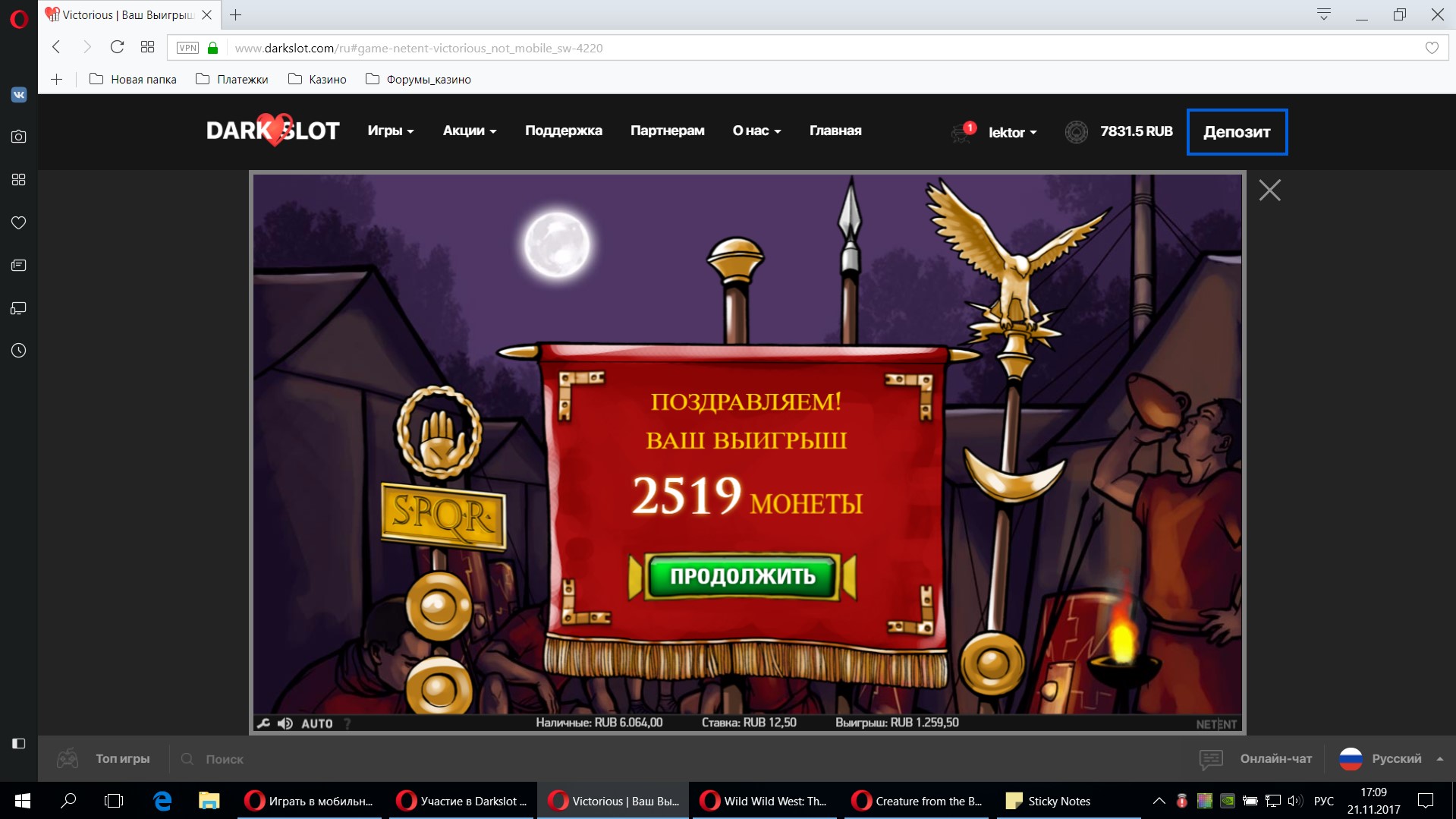This screenshot has height=819, width=1456.
Task: Open the Windows Start menu
Action: point(23,801)
